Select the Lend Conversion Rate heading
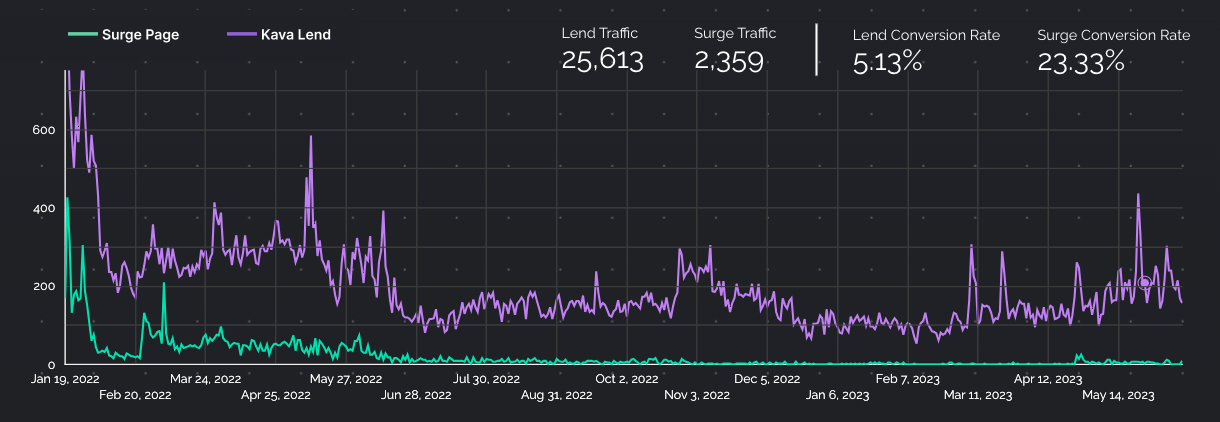Screen dimensions: 1220x422 (926, 35)
